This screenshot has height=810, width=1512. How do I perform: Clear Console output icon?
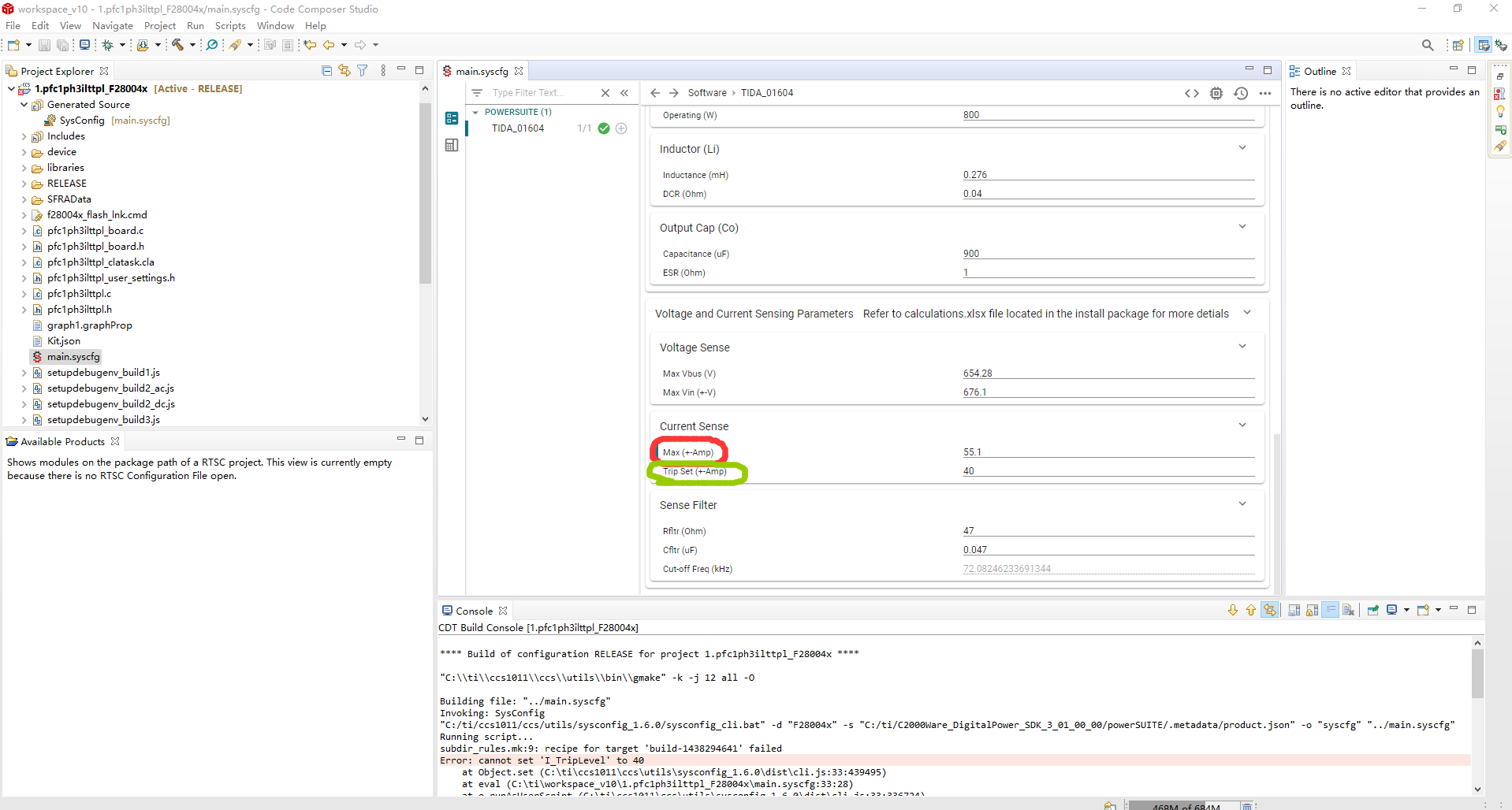pyautogui.click(x=1348, y=610)
